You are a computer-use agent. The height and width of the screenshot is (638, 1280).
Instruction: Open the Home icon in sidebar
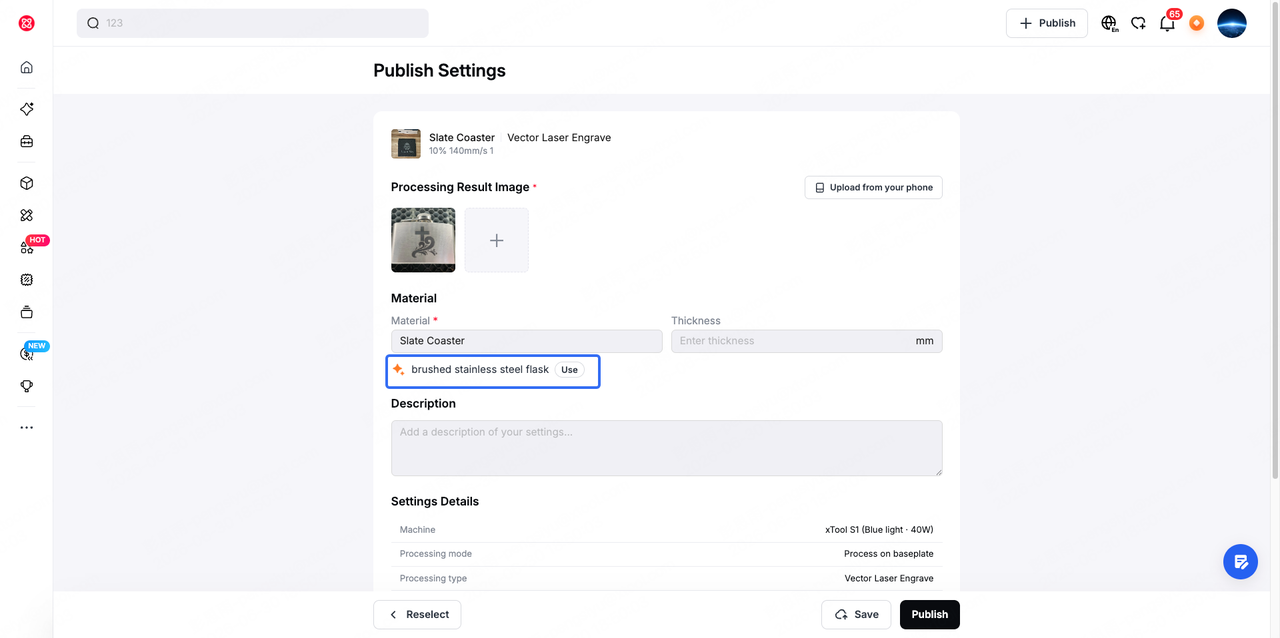click(27, 67)
